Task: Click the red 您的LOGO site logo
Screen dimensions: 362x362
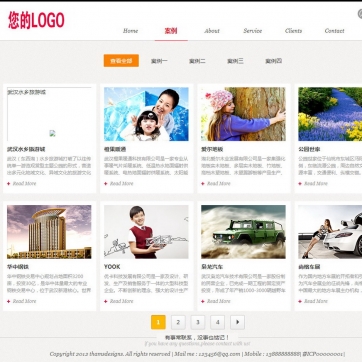Action: pyautogui.click(x=36, y=20)
